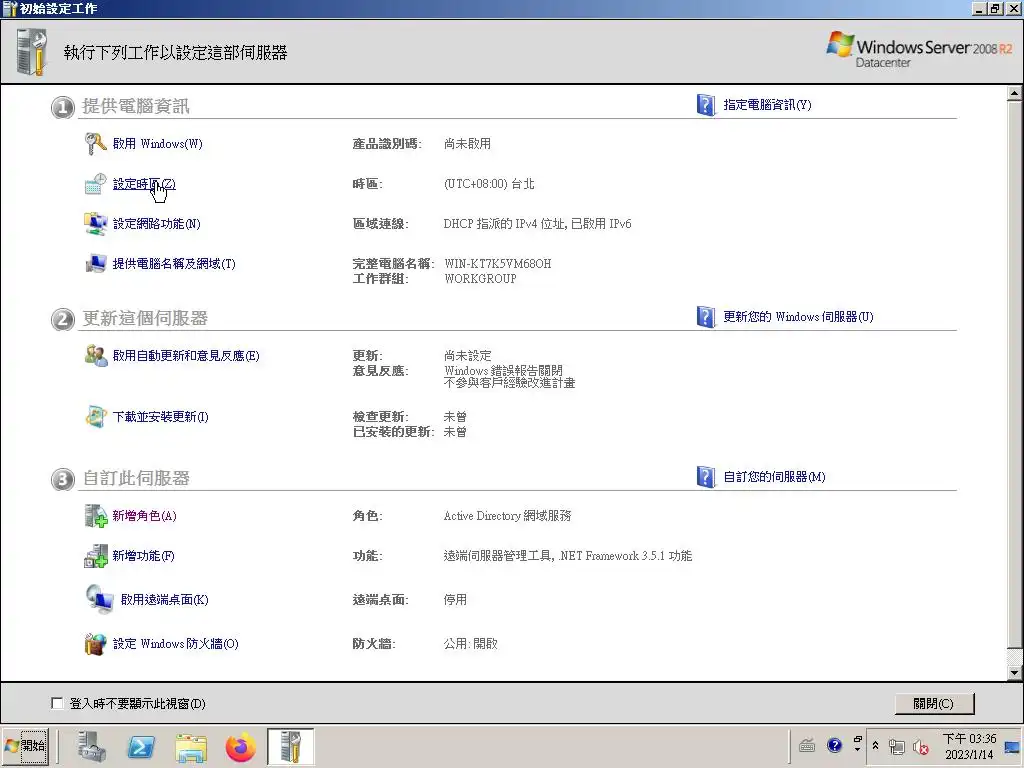The width and height of the screenshot is (1024, 768).
Task: Open the 開始 Start menu
Action: tap(25, 746)
